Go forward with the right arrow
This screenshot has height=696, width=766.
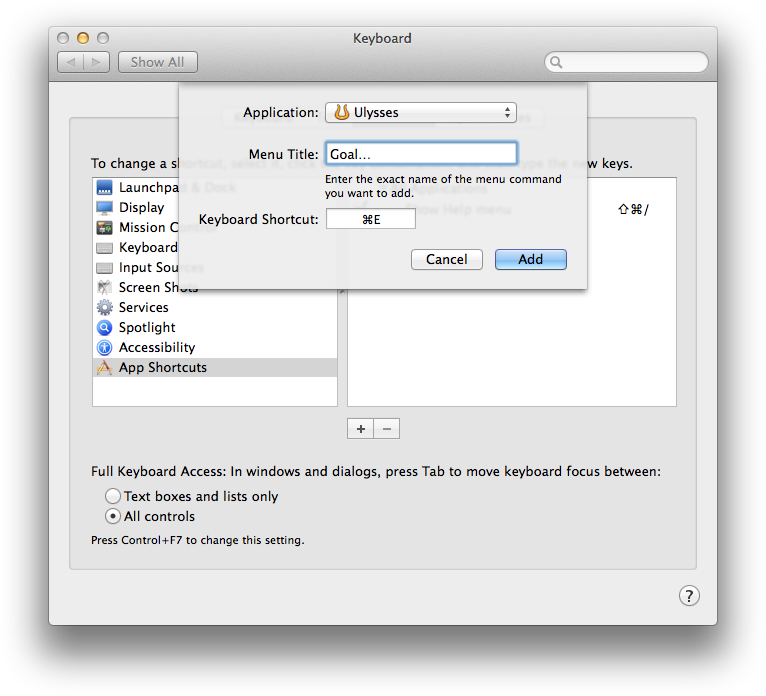tap(96, 63)
